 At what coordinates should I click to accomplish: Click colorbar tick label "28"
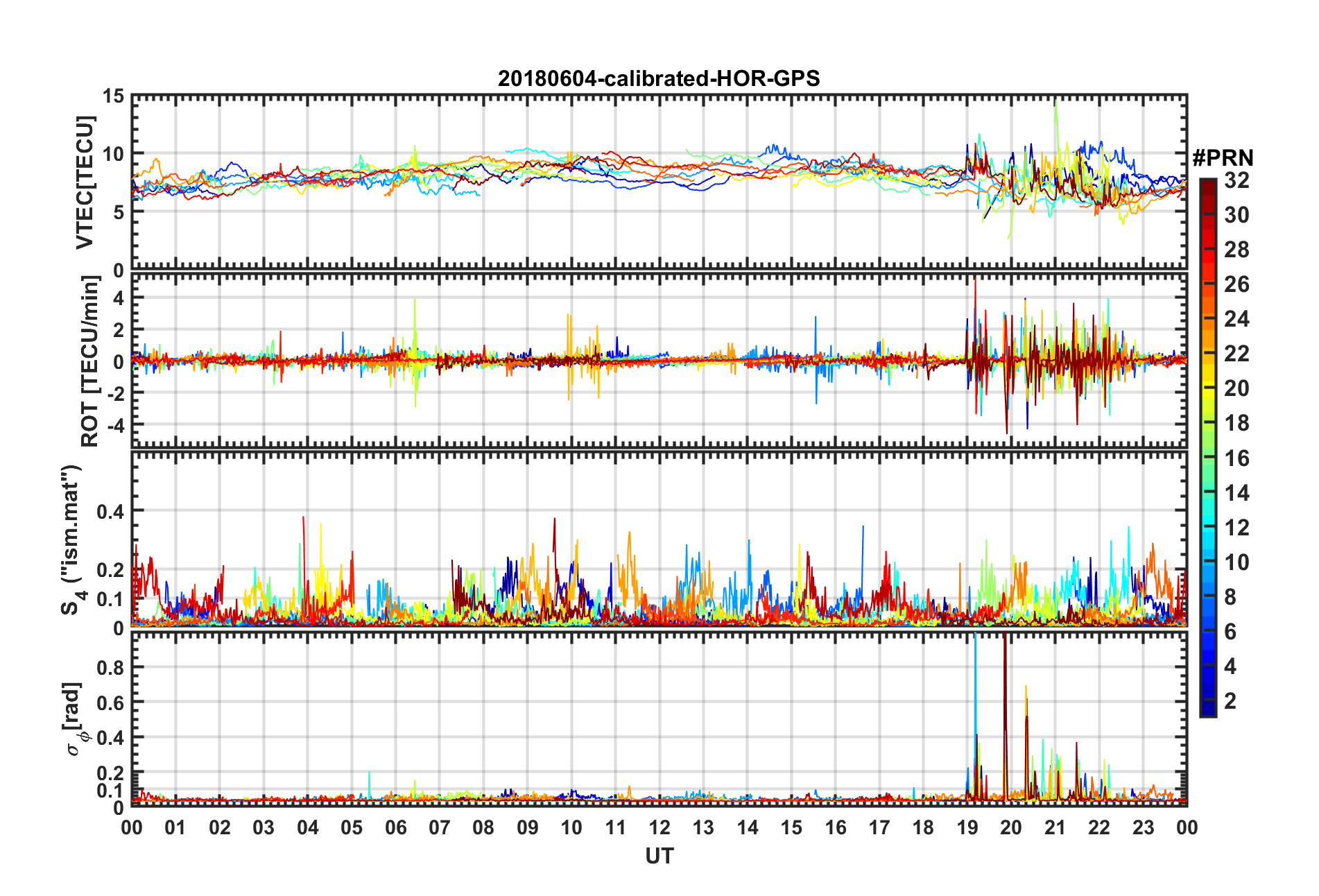click(x=1236, y=250)
